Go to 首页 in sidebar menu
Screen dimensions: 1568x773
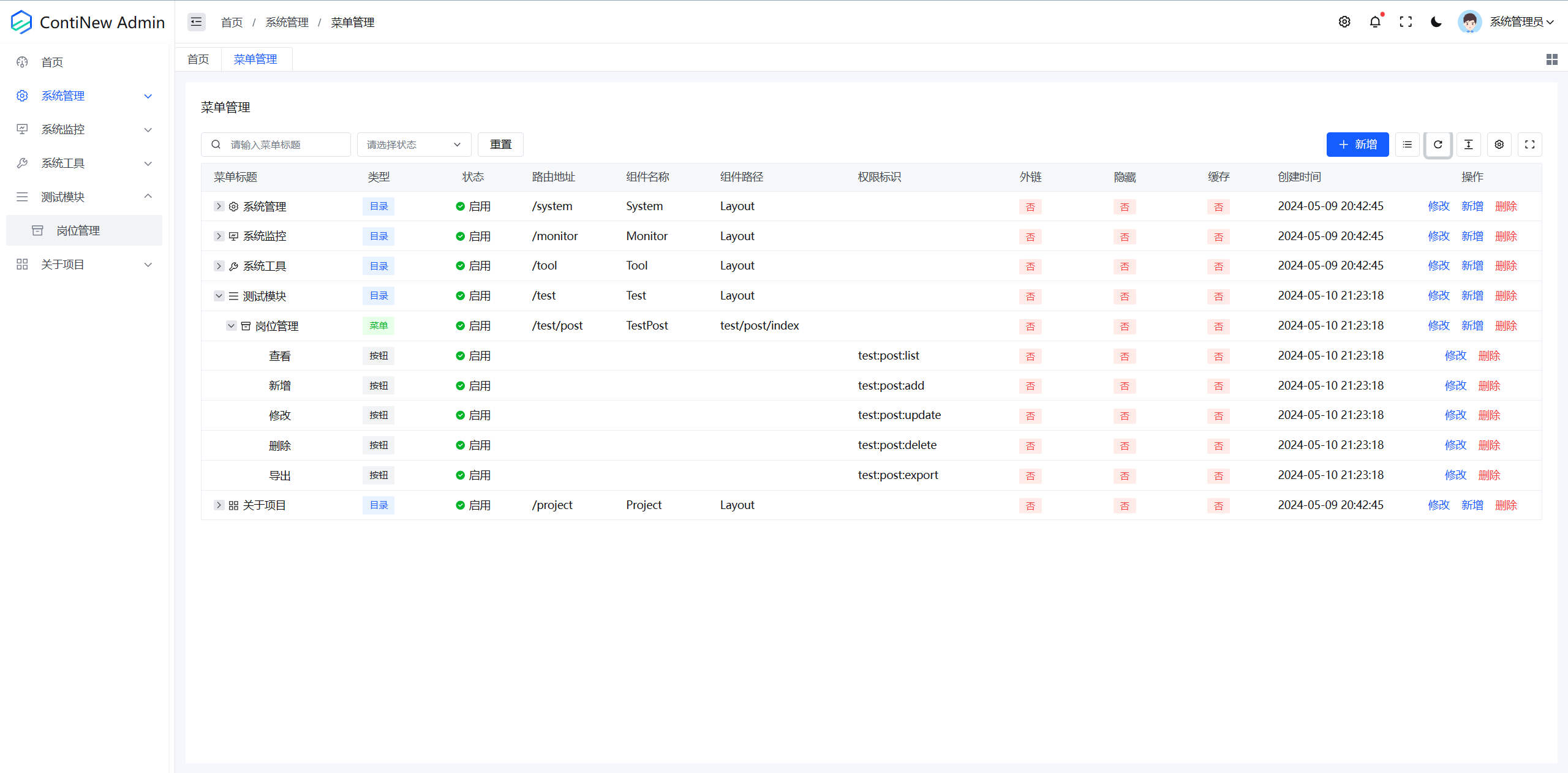[x=85, y=62]
